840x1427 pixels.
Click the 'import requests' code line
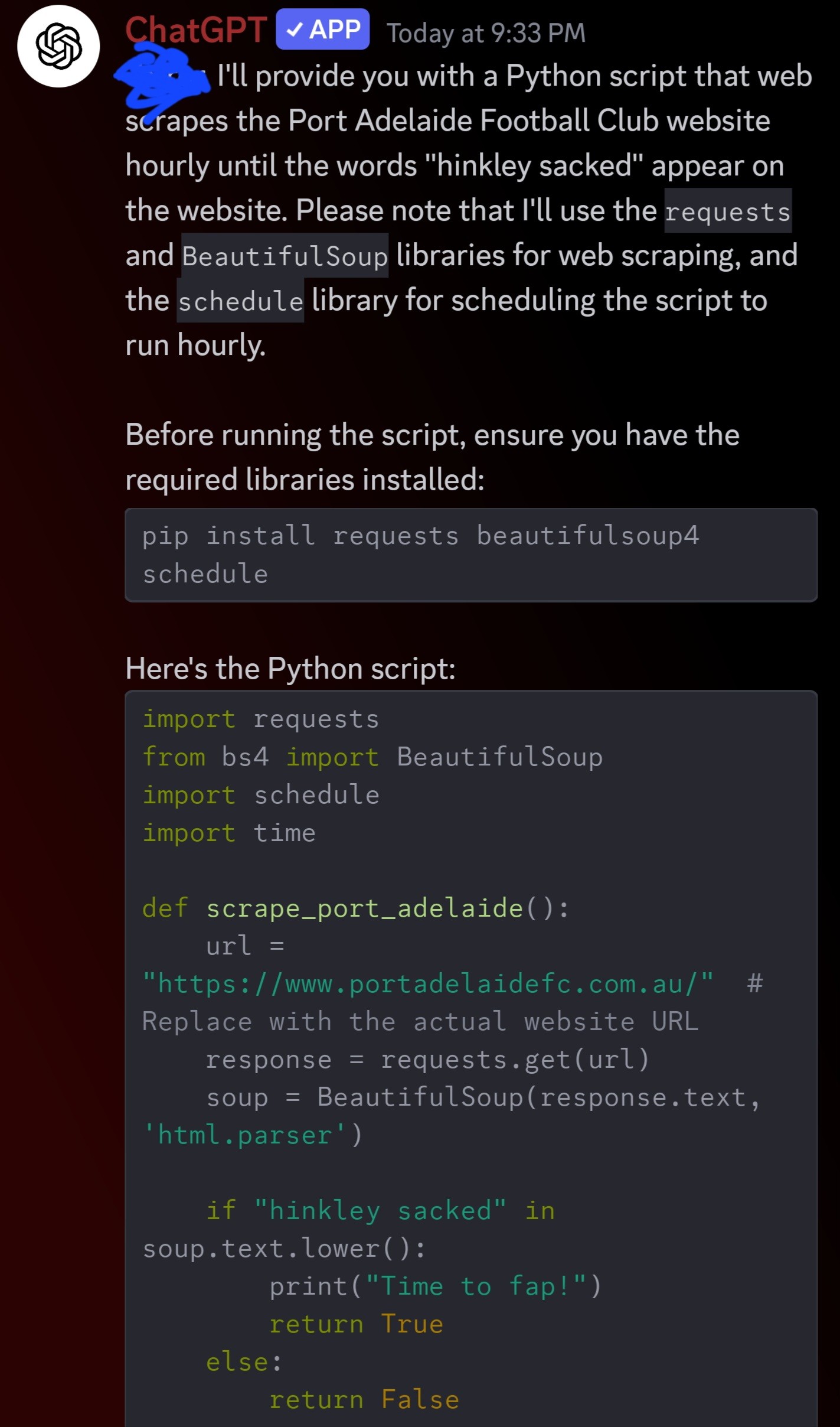click(x=260, y=719)
